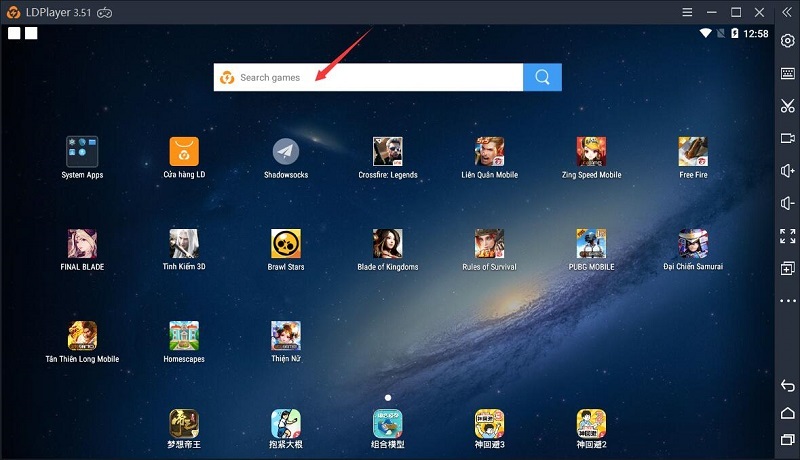Open multi-instance add window icon
The height and width of the screenshot is (460, 800).
click(x=787, y=268)
